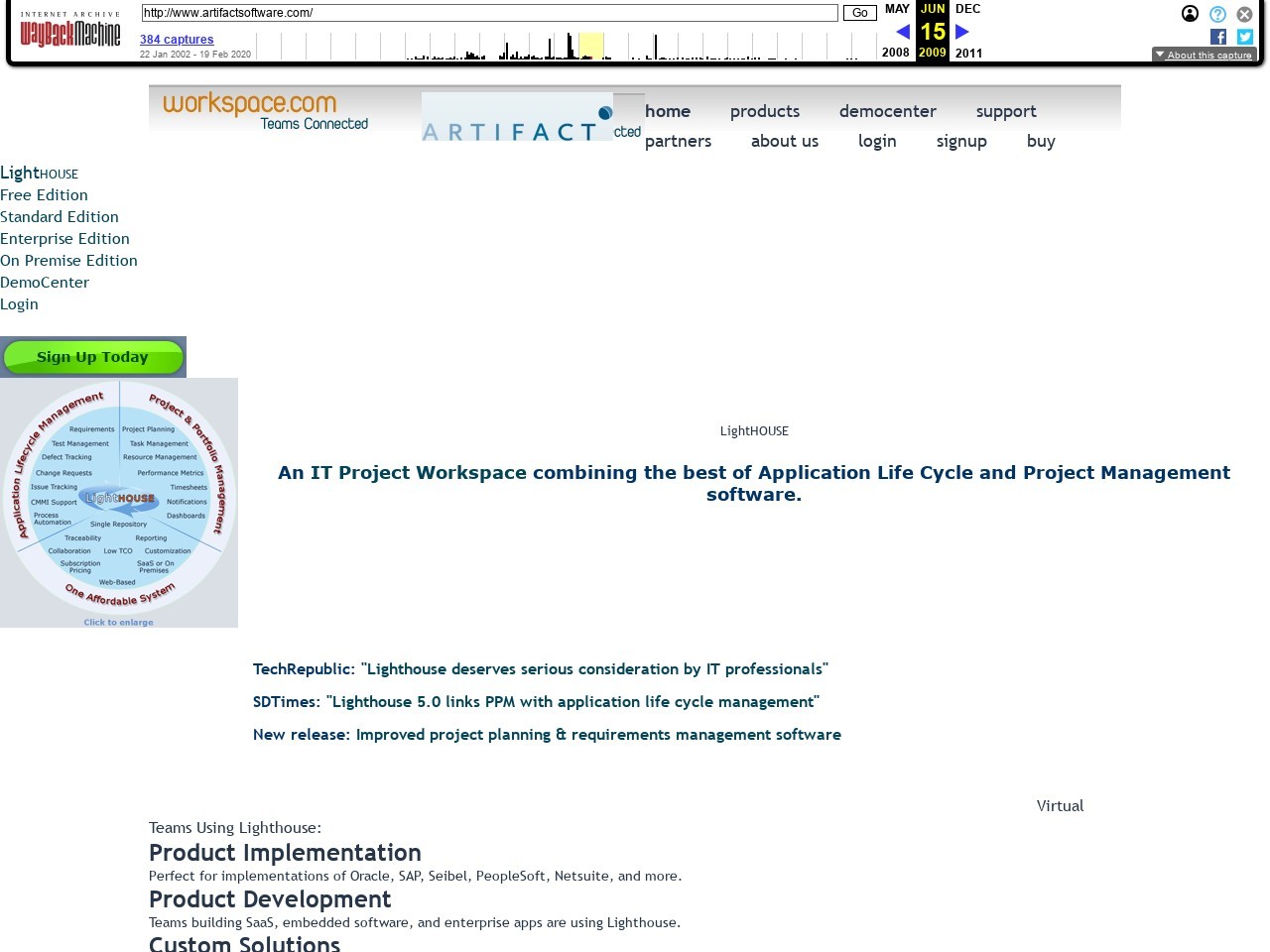
Task: Share capture on Facebook
Action: pos(1218,37)
